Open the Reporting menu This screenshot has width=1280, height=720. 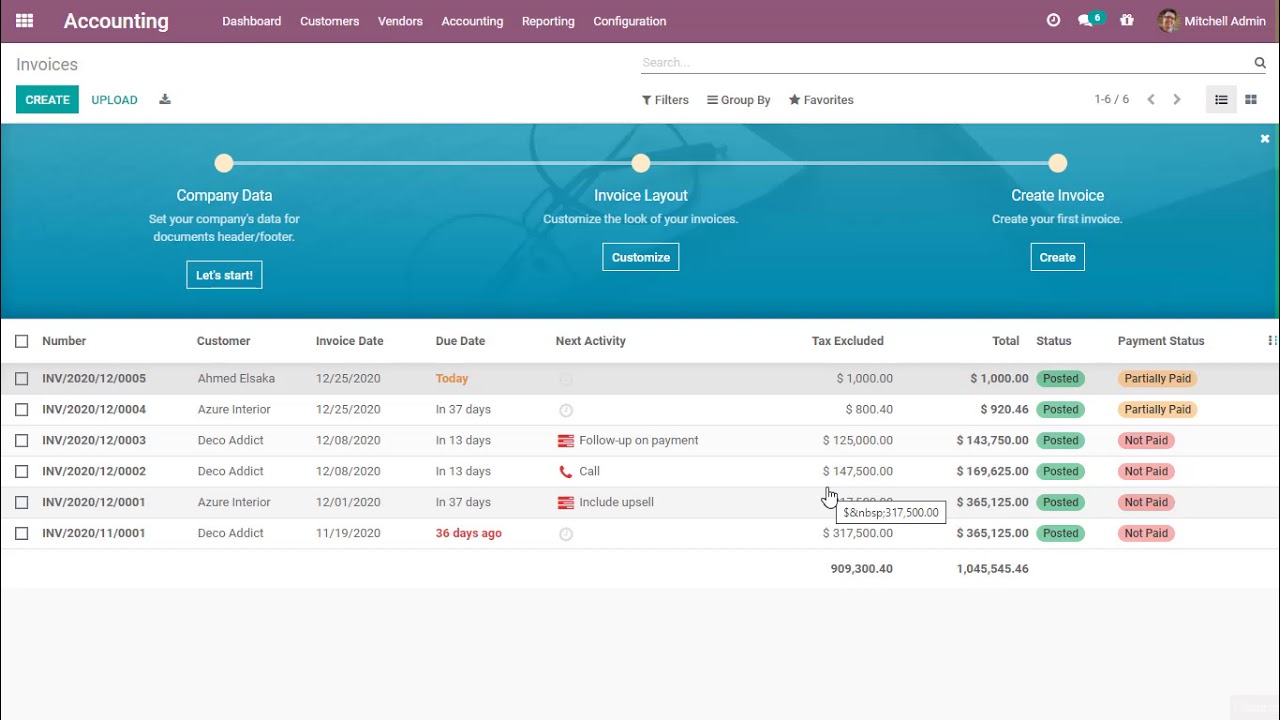coord(548,20)
